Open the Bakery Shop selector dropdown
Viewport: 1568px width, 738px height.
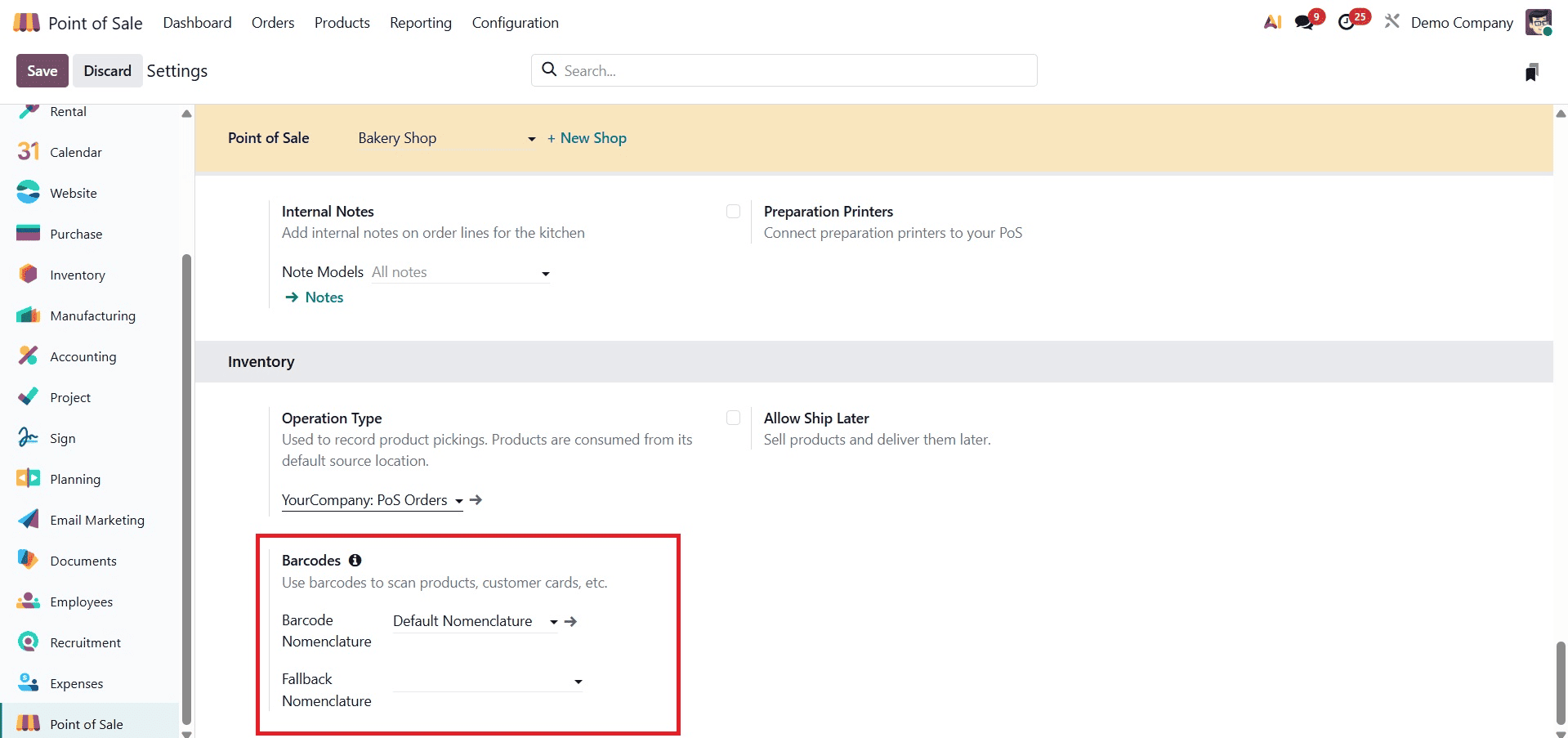pyautogui.click(x=531, y=138)
